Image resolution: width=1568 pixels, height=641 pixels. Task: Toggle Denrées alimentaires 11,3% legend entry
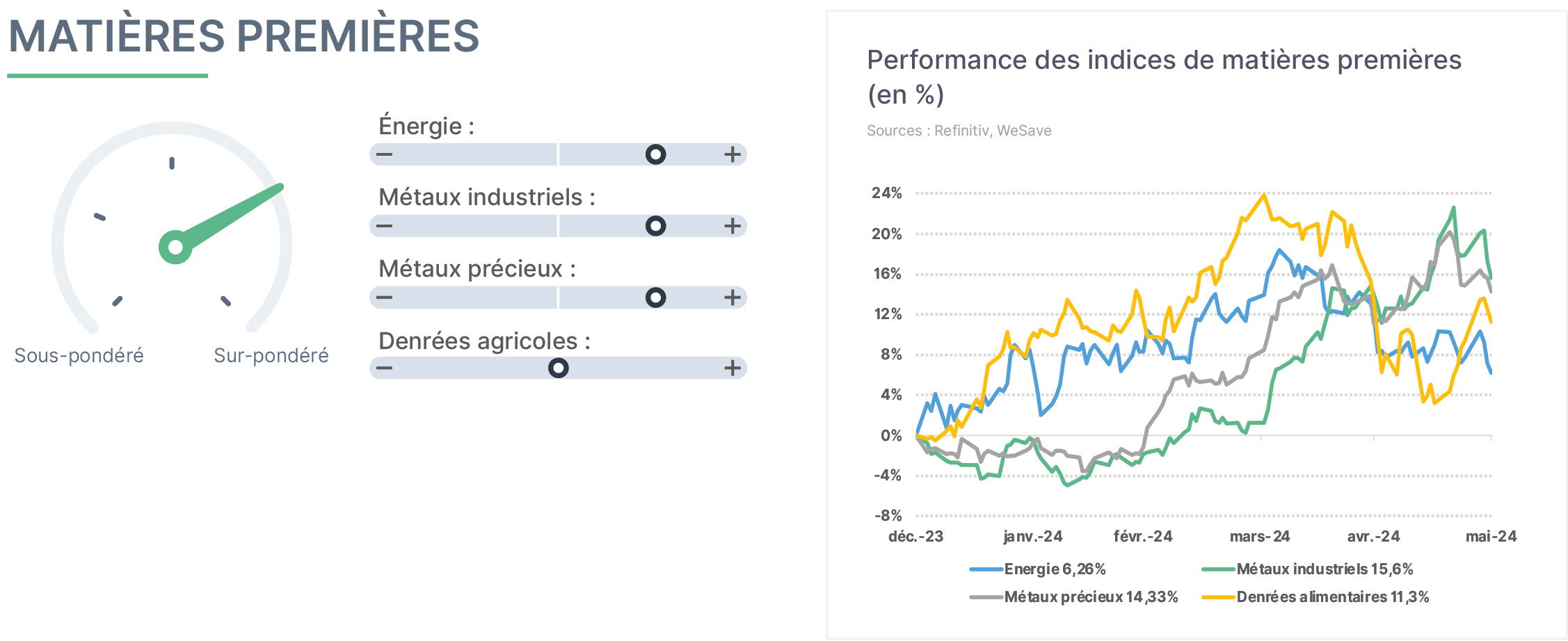tap(1315, 597)
